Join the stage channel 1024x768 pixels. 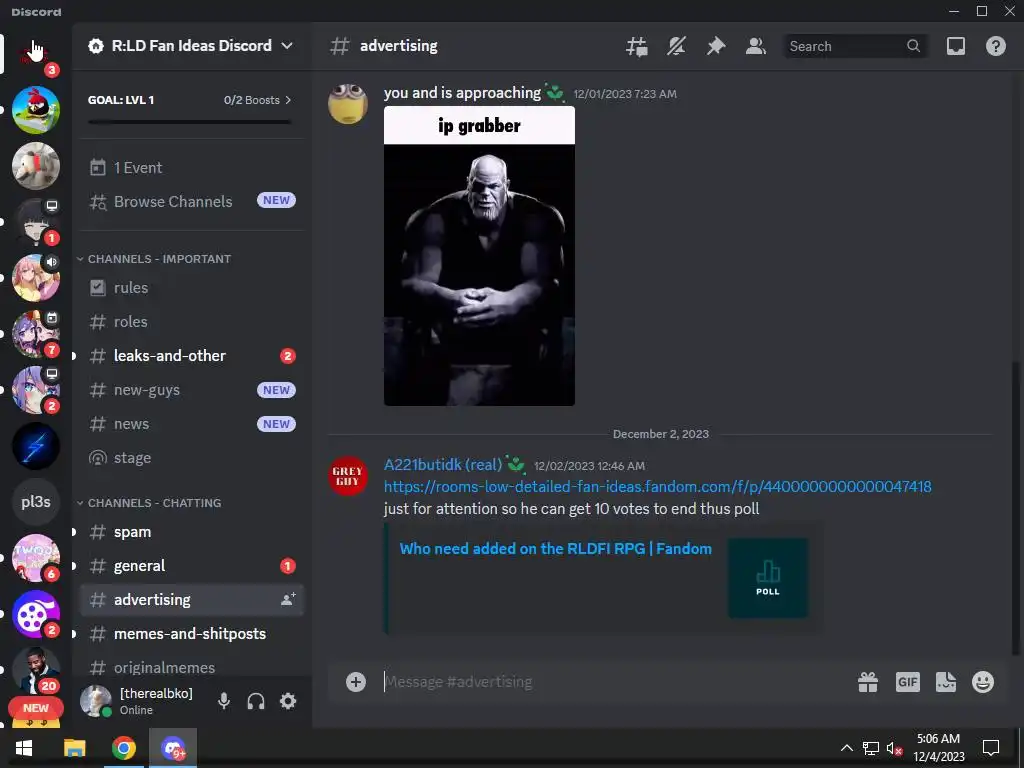(x=191, y=458)
